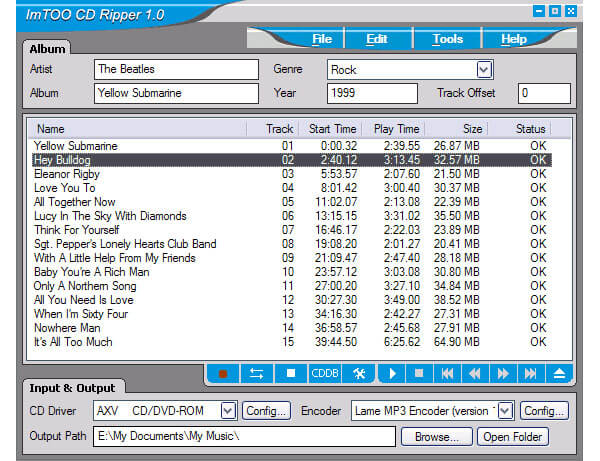The image size is (600, 461).
Task: Sort by the Play Time column header
Action: 394,129
